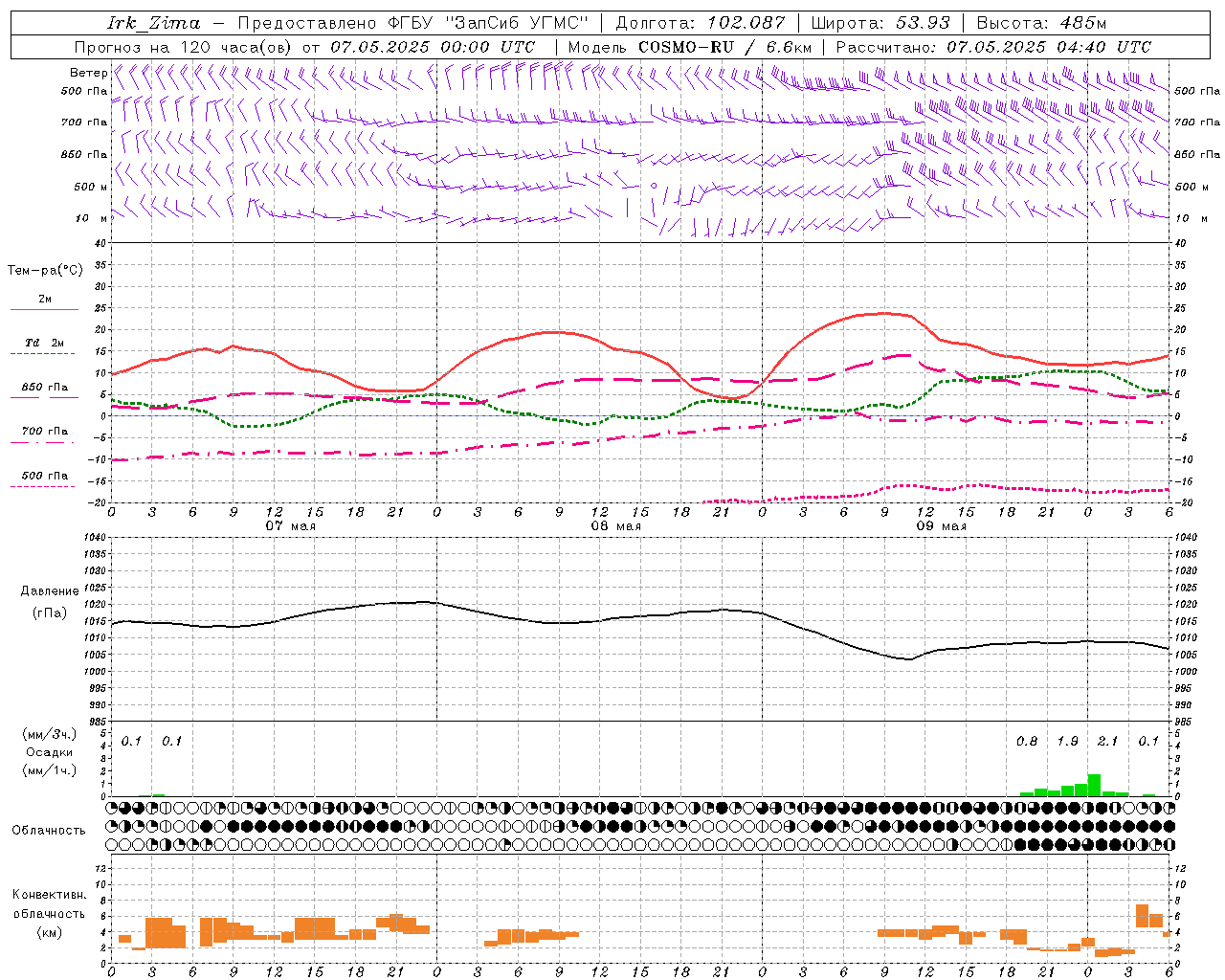Click the "Осадки" precipitation label

(49, 752)
